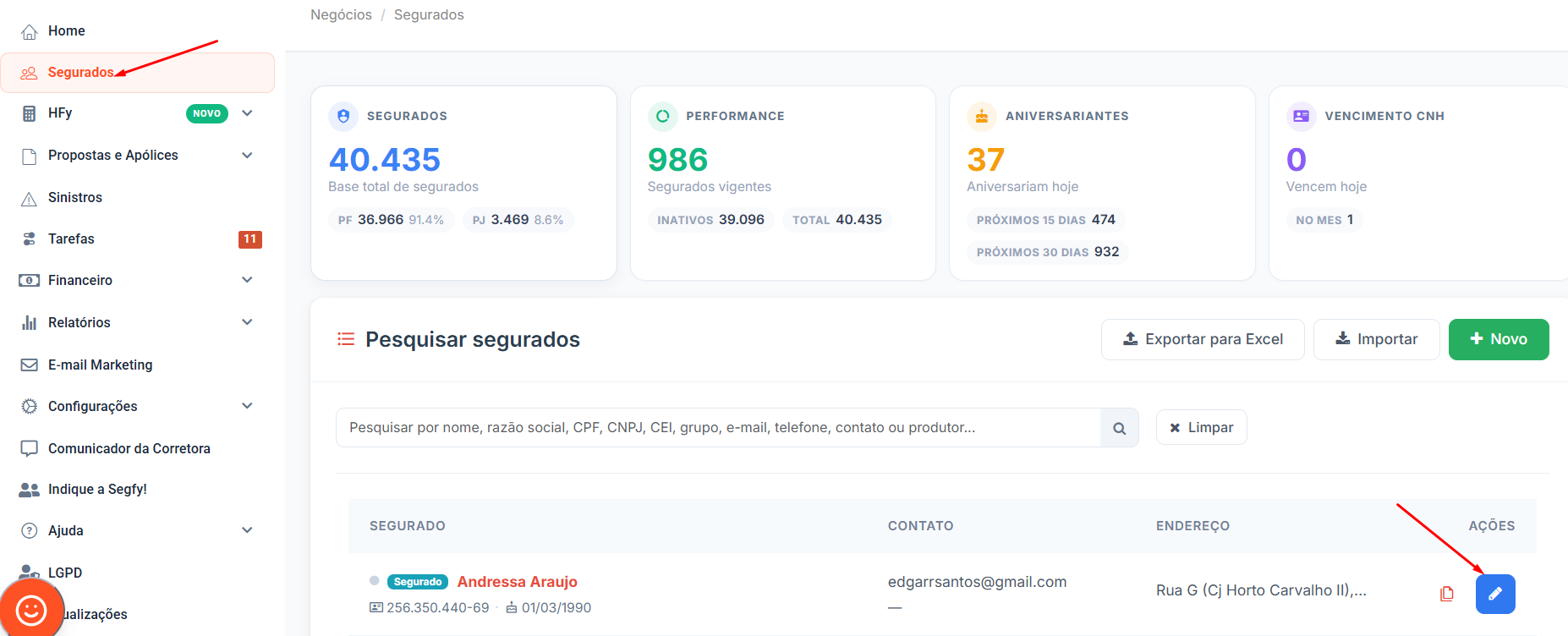The height and width of the screenshot is (636, 1568).
Task: Expand the HFy menu chevron
Action: (x=247, y=113)
